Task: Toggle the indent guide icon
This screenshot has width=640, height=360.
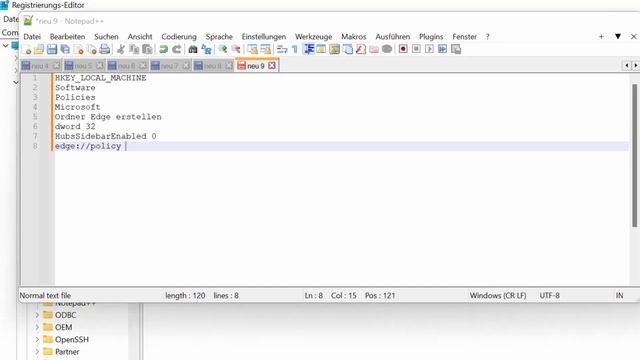Action: click(309, 50)
